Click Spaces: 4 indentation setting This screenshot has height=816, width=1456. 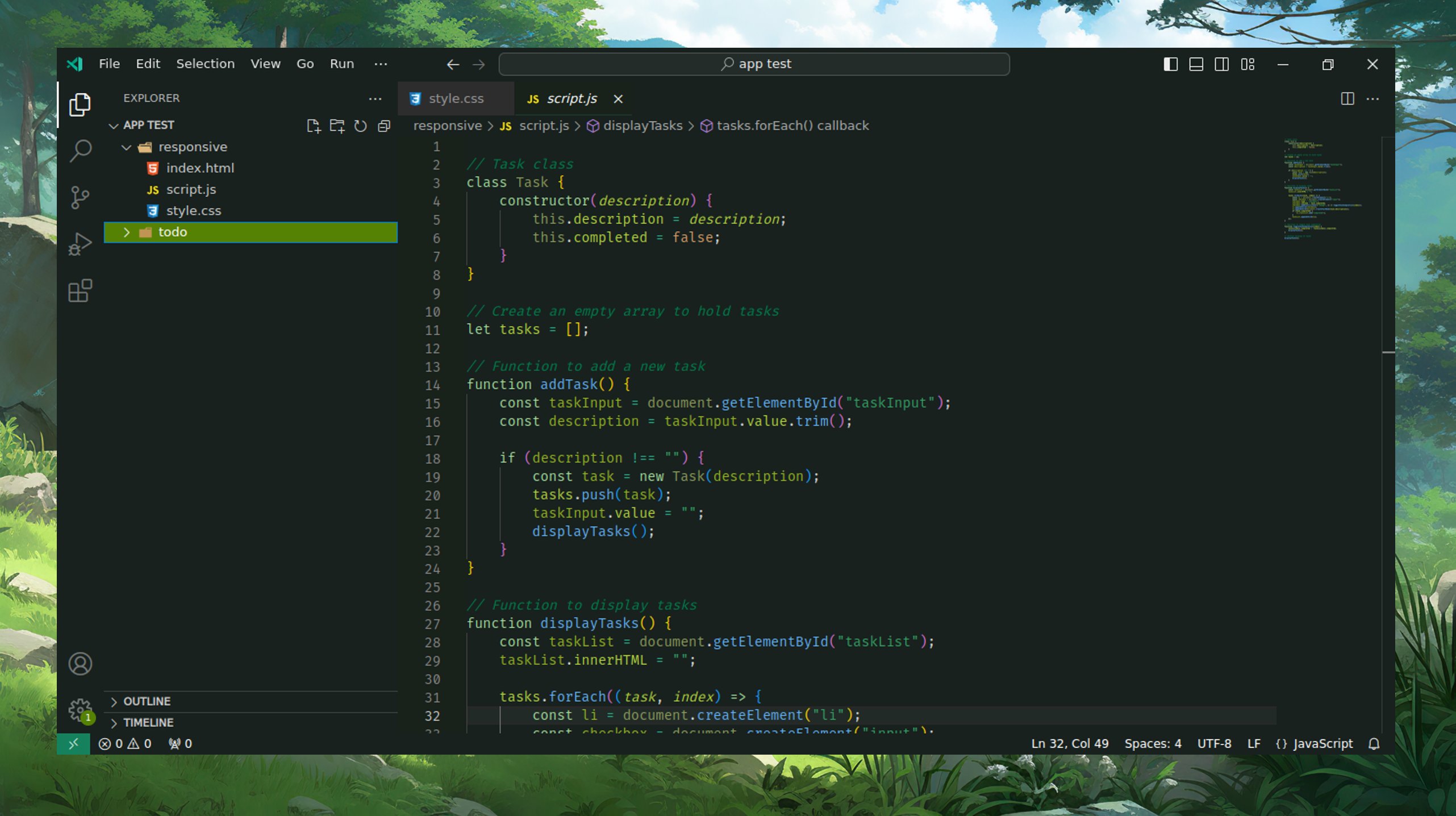coord(1152,744)
